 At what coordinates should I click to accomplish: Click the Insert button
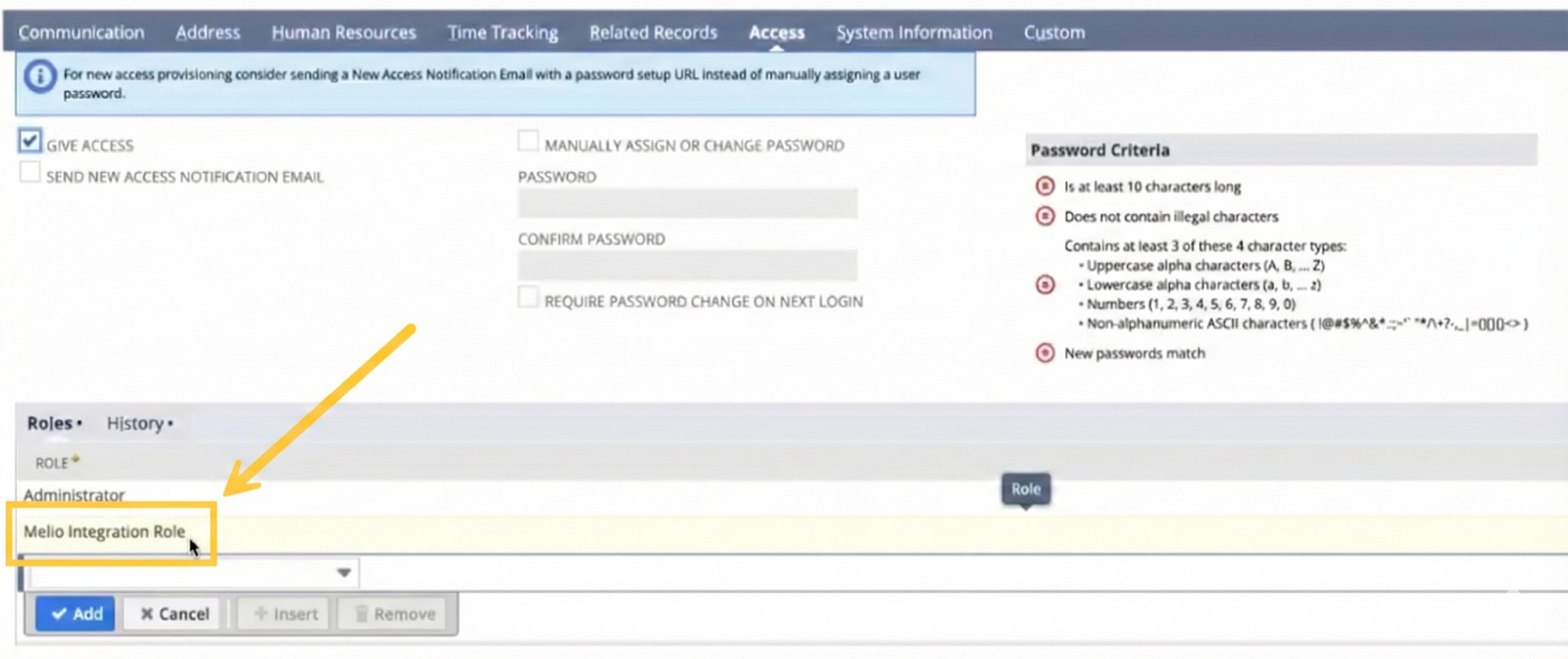click(x=285, y=614)
